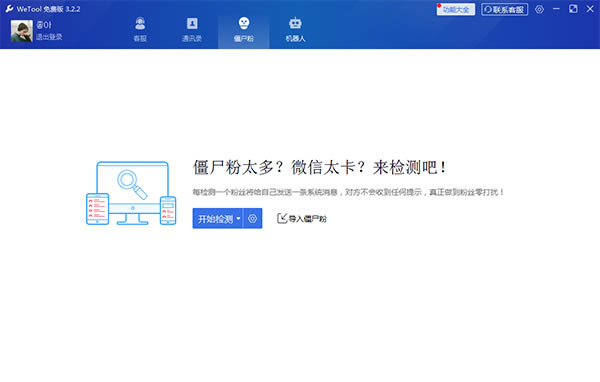Open detection settings gear beside 开始检测

pyautogui.click(x=253, y=219)
